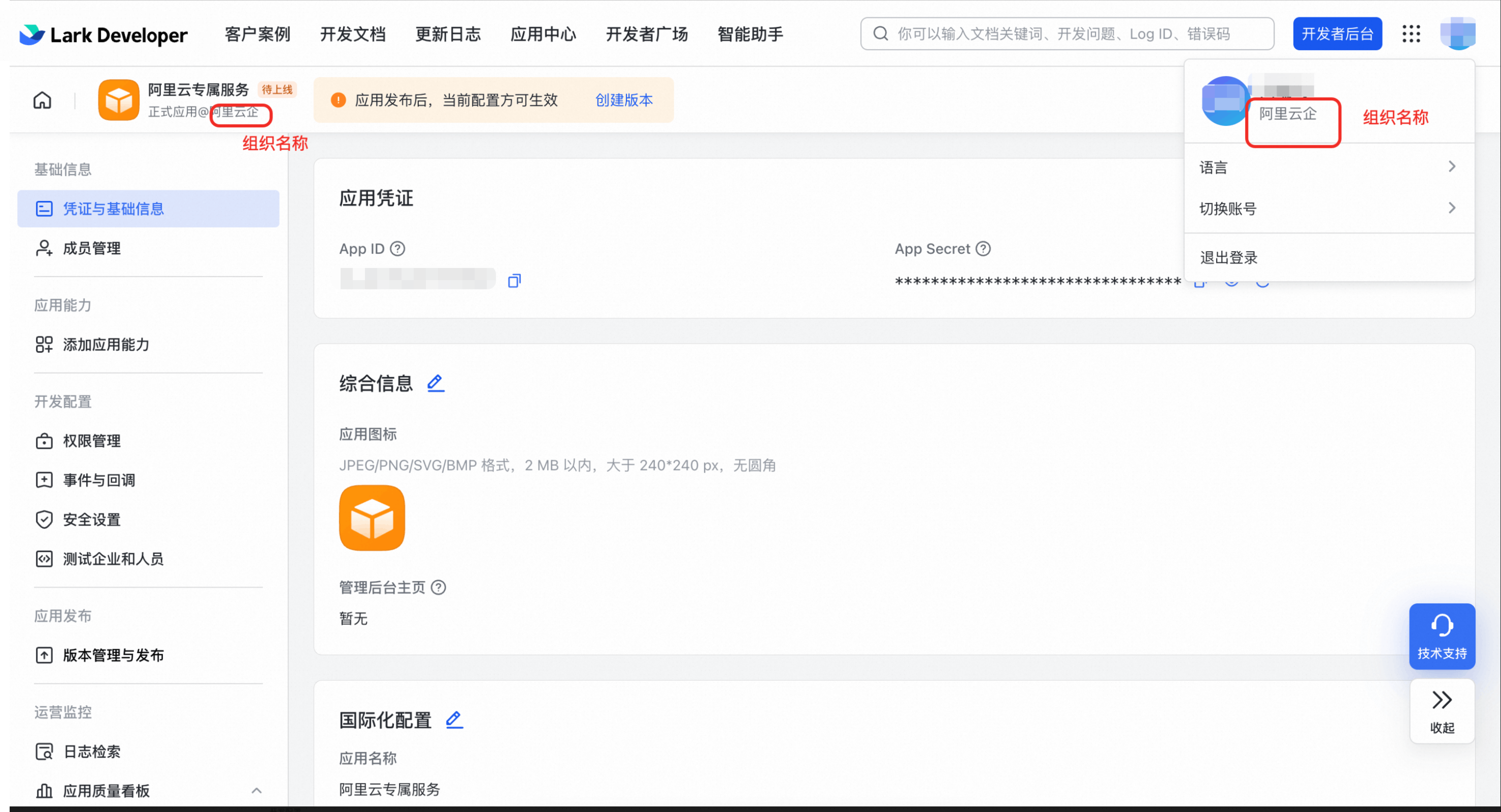
Task: Click the 管理后台主页 help icon
Action: point(438,587)
